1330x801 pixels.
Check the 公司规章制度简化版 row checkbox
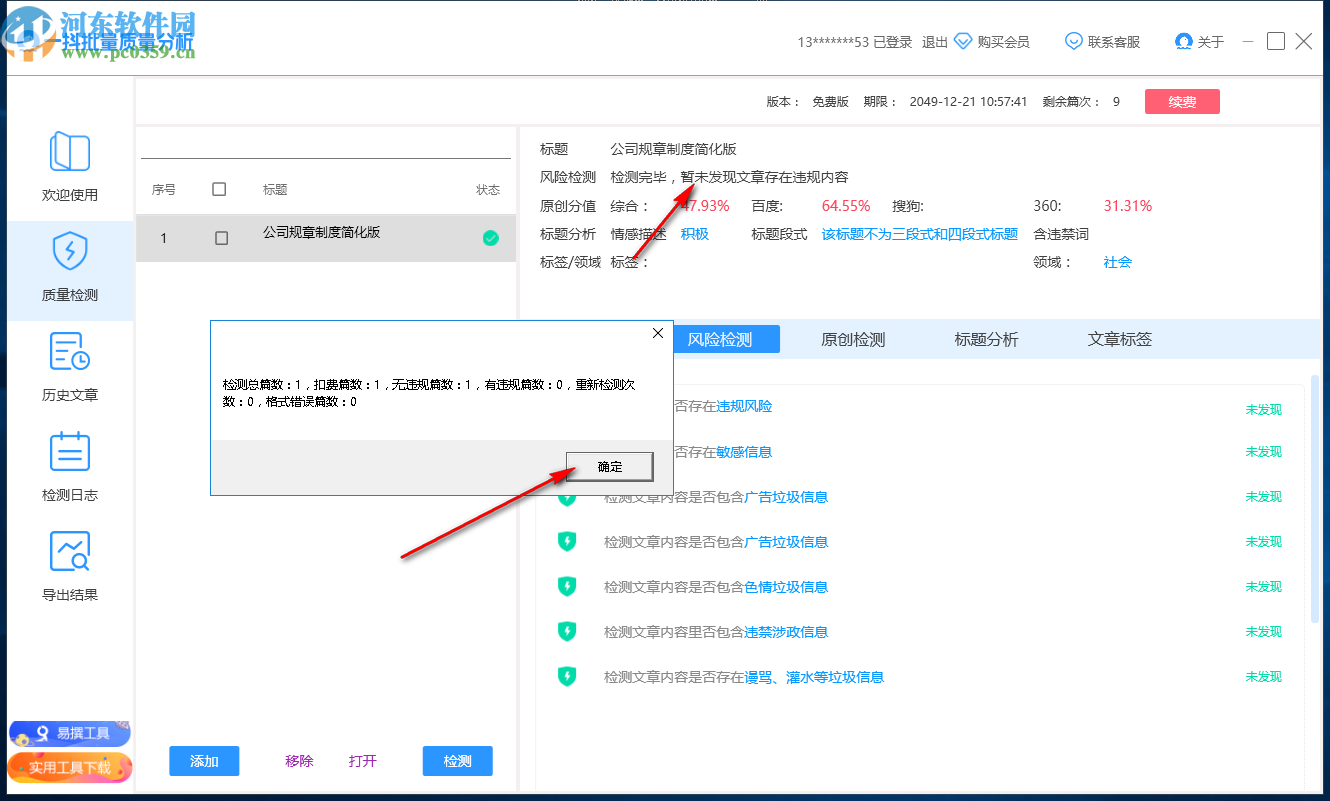222,238
